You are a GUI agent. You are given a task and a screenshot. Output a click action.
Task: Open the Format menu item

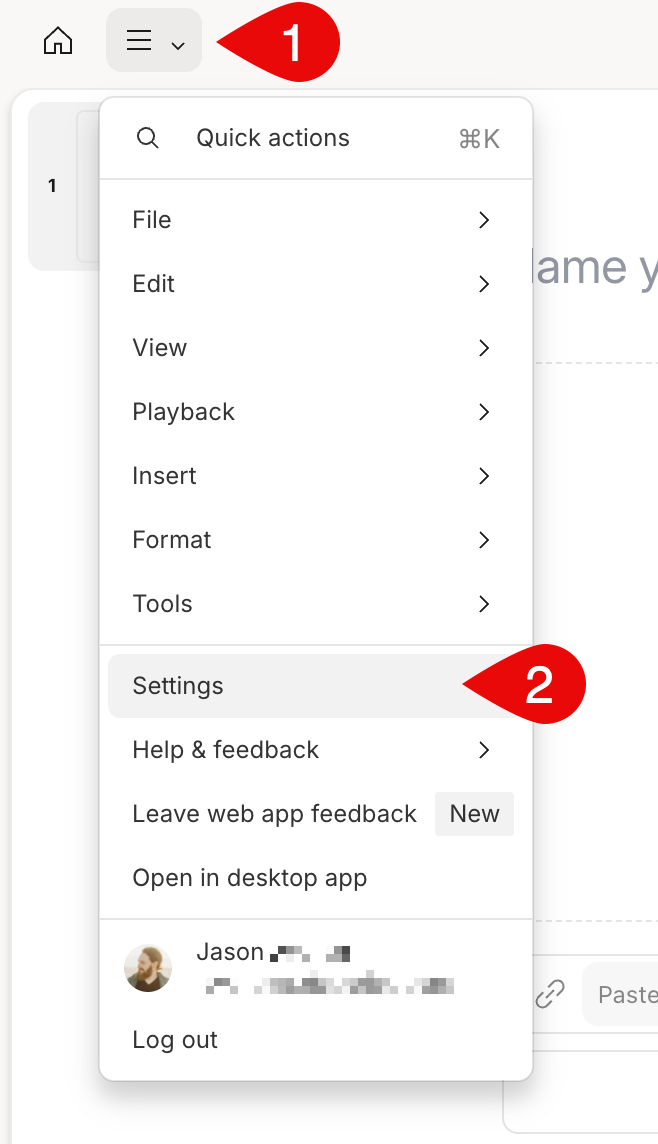click(x=316, y=540)
